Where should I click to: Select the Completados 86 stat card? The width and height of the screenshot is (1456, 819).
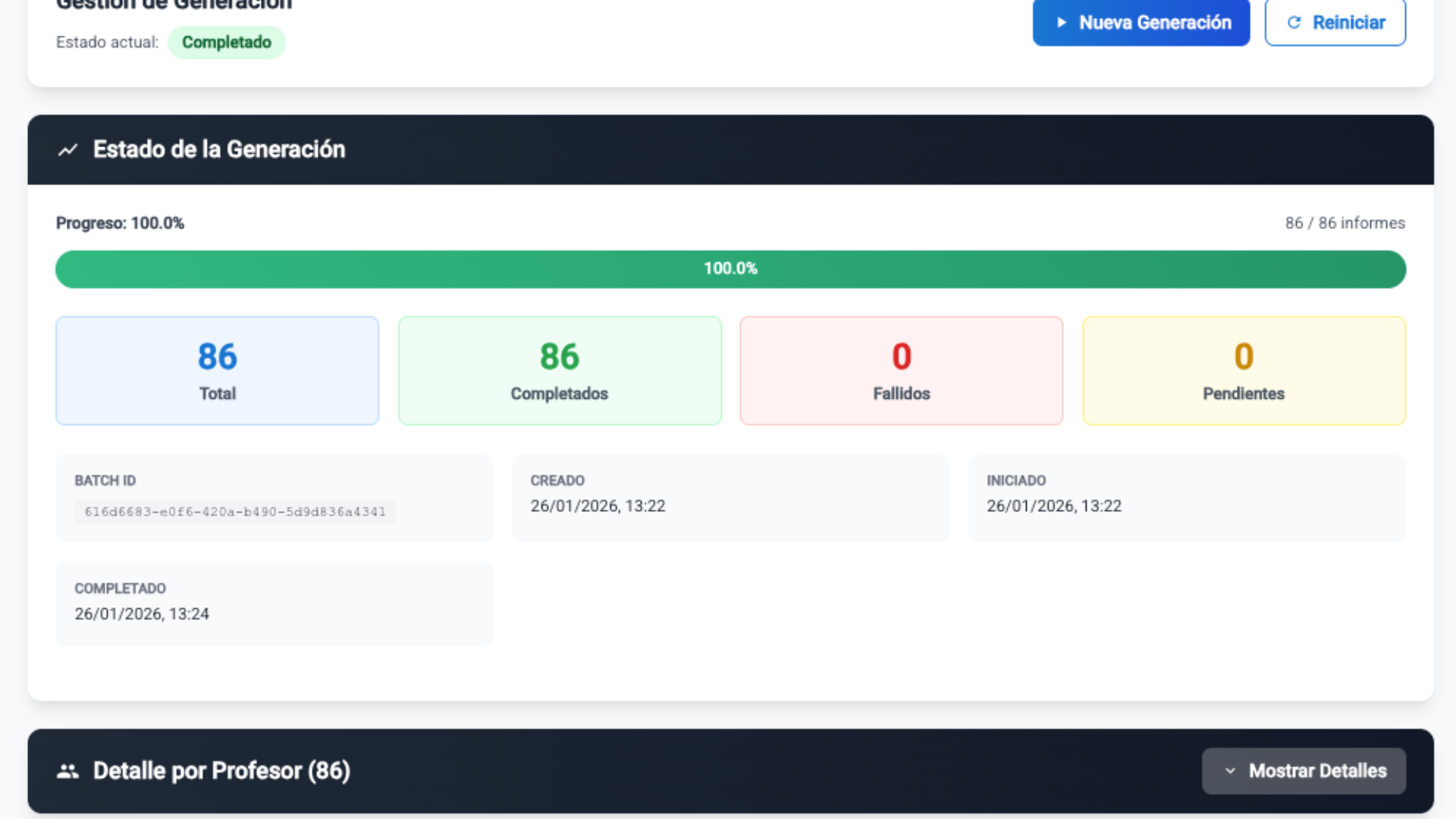tap(560, 371)
